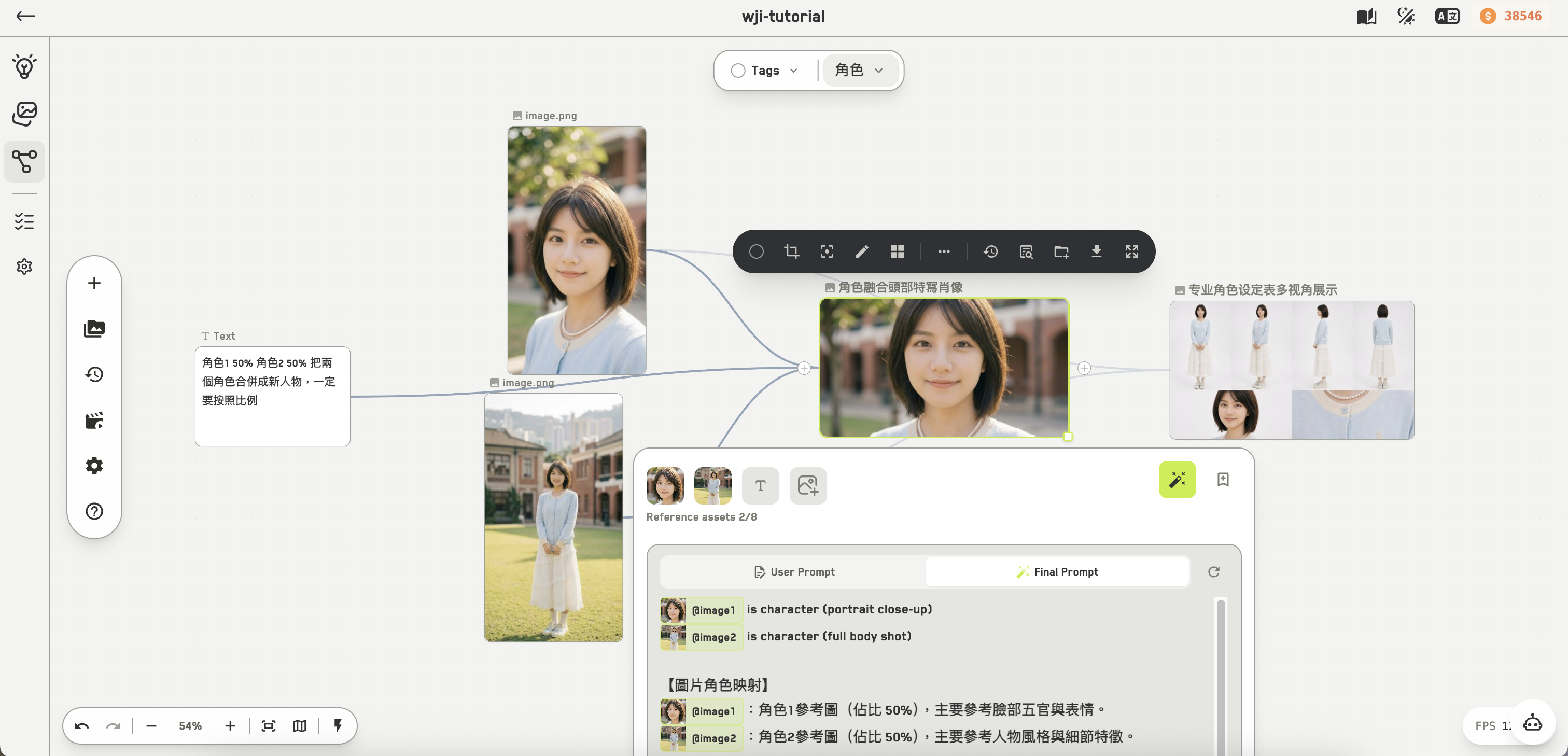Viewport: 1568px width, 756px height.
Task: Undo the last canvas action
Action: pyautogui.click(x=82, y=725)
